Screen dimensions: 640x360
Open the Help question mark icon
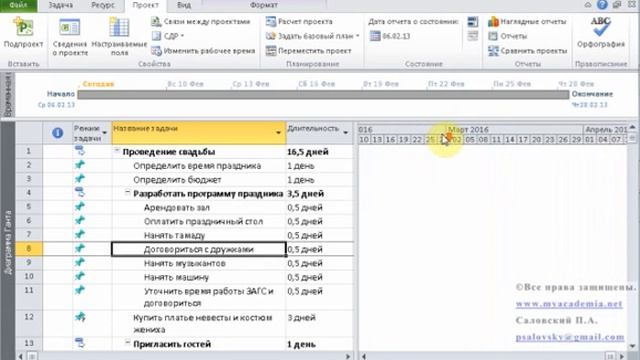click(602, 4)
